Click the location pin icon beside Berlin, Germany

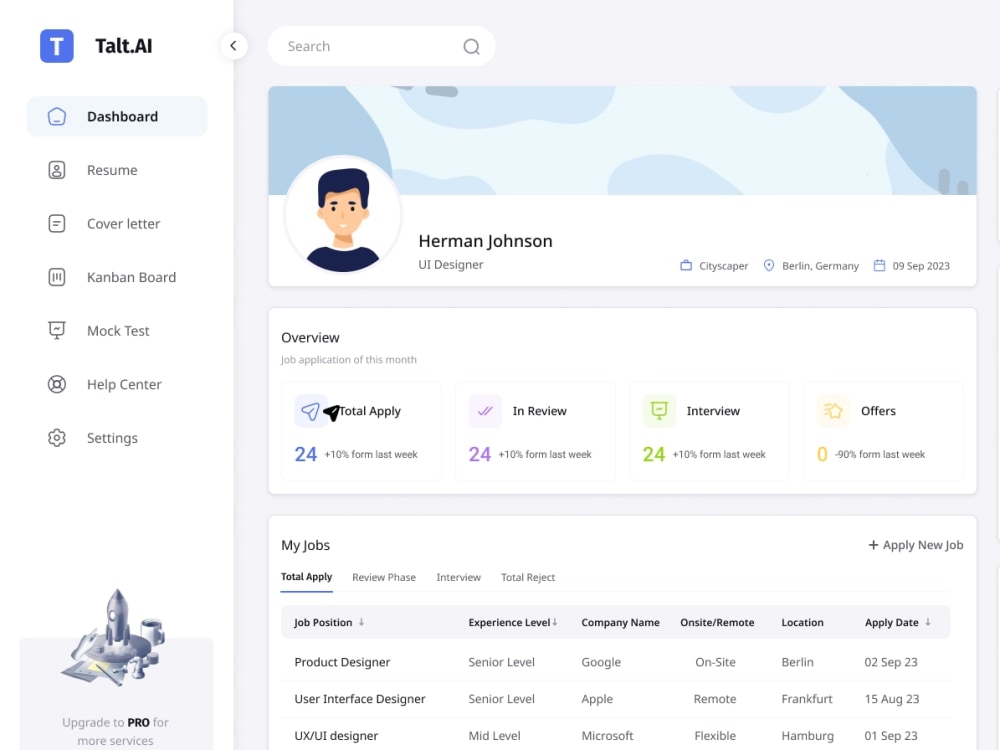point(769,265)
